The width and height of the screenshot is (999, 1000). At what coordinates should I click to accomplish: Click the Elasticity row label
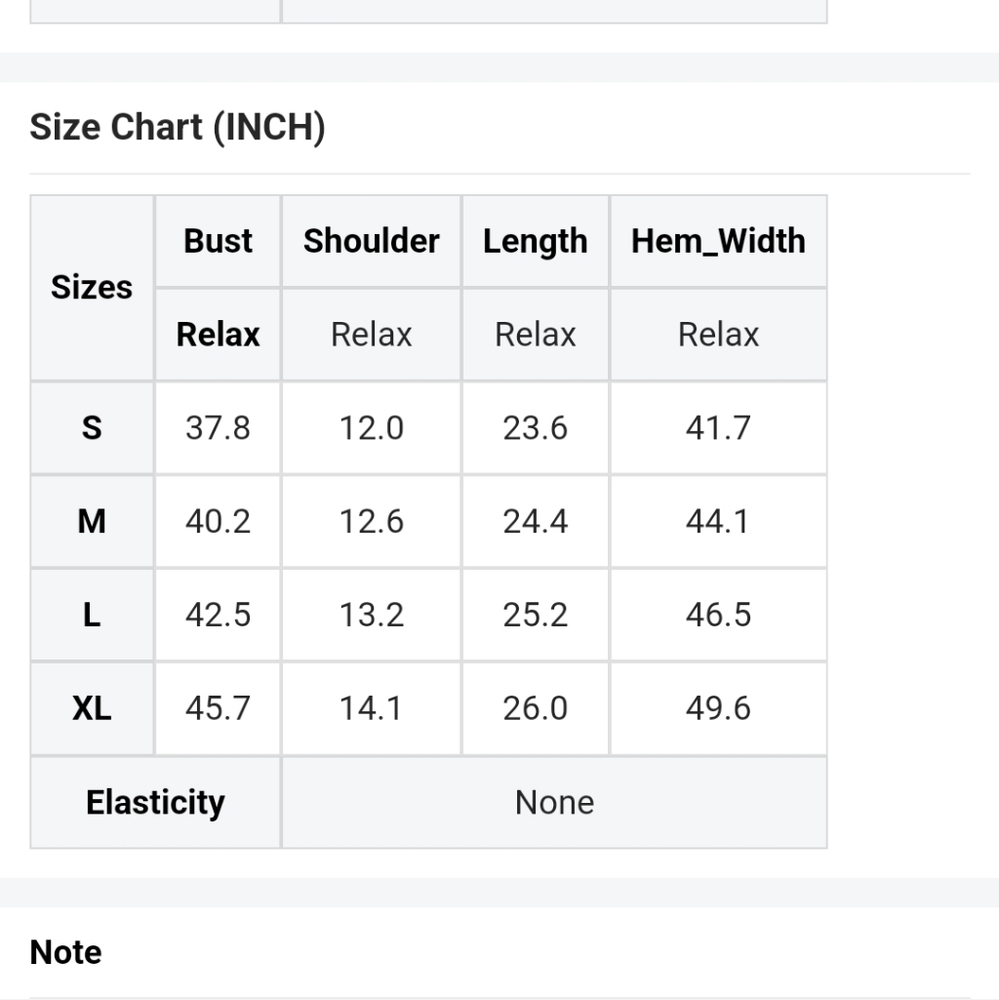(155, 802)
